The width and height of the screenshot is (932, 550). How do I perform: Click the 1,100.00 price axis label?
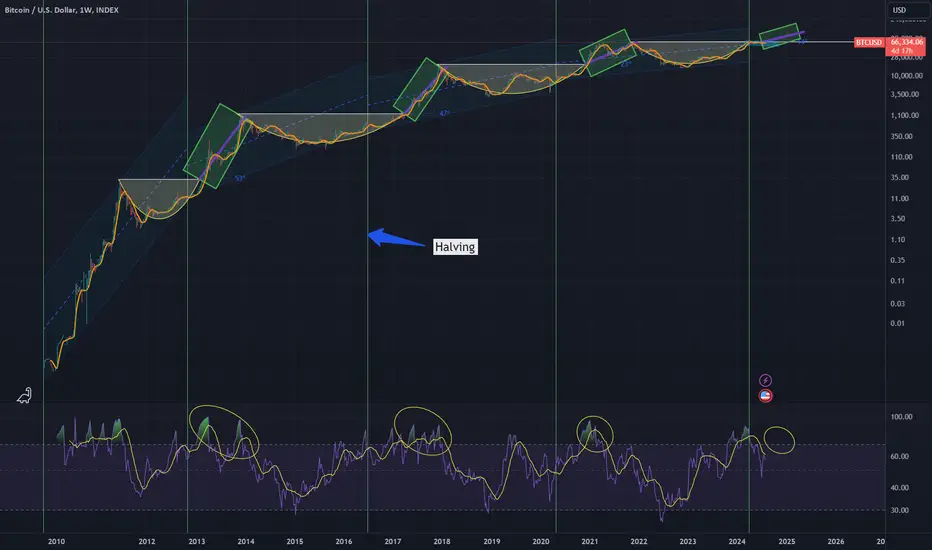905,115
